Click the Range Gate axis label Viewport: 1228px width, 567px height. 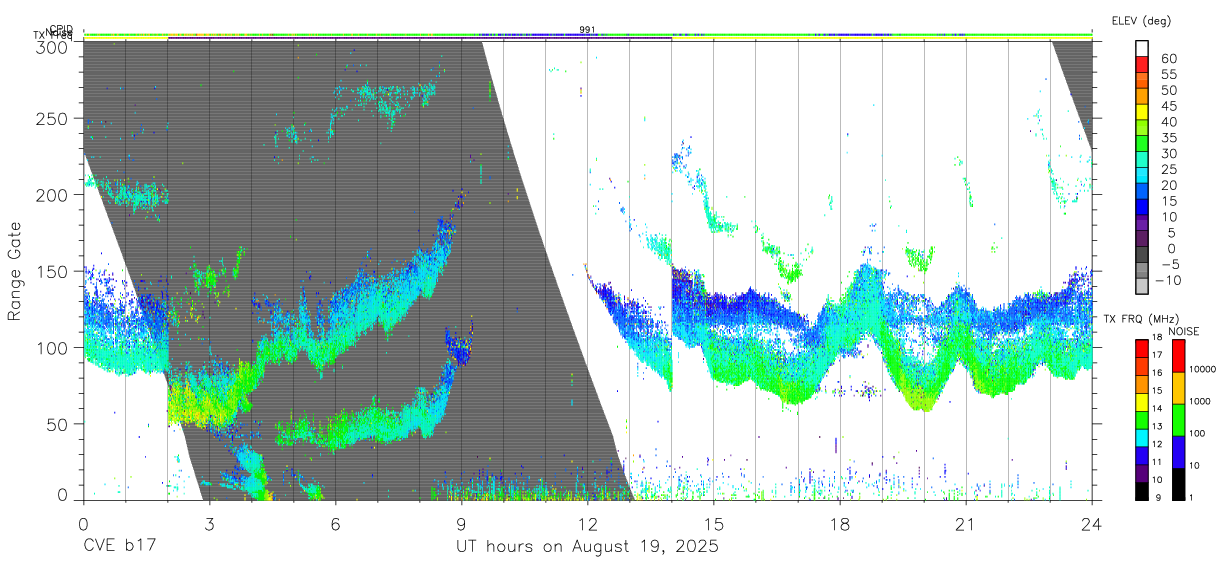pos(16,272)
